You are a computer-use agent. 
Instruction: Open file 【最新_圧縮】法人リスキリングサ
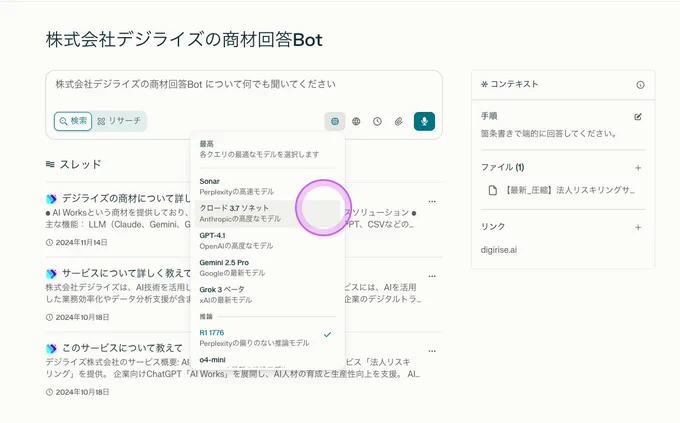pos(562,190)
